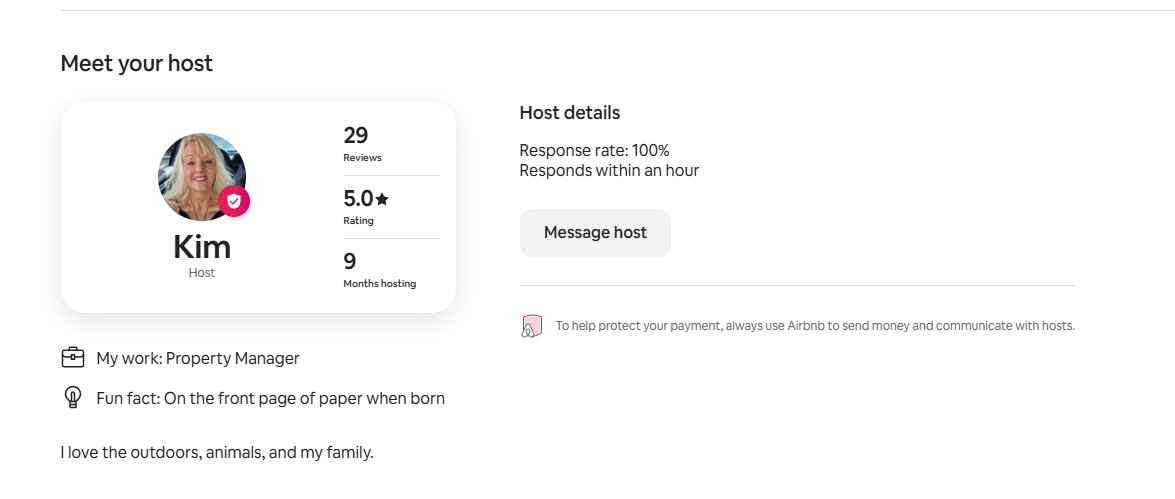Click the star icon beside 5.0 rating

382,199
